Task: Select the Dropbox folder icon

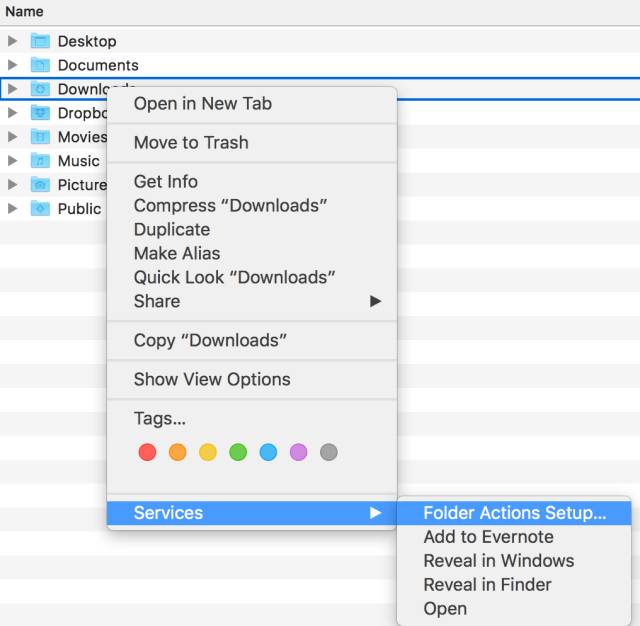Action: coord(40,113)
